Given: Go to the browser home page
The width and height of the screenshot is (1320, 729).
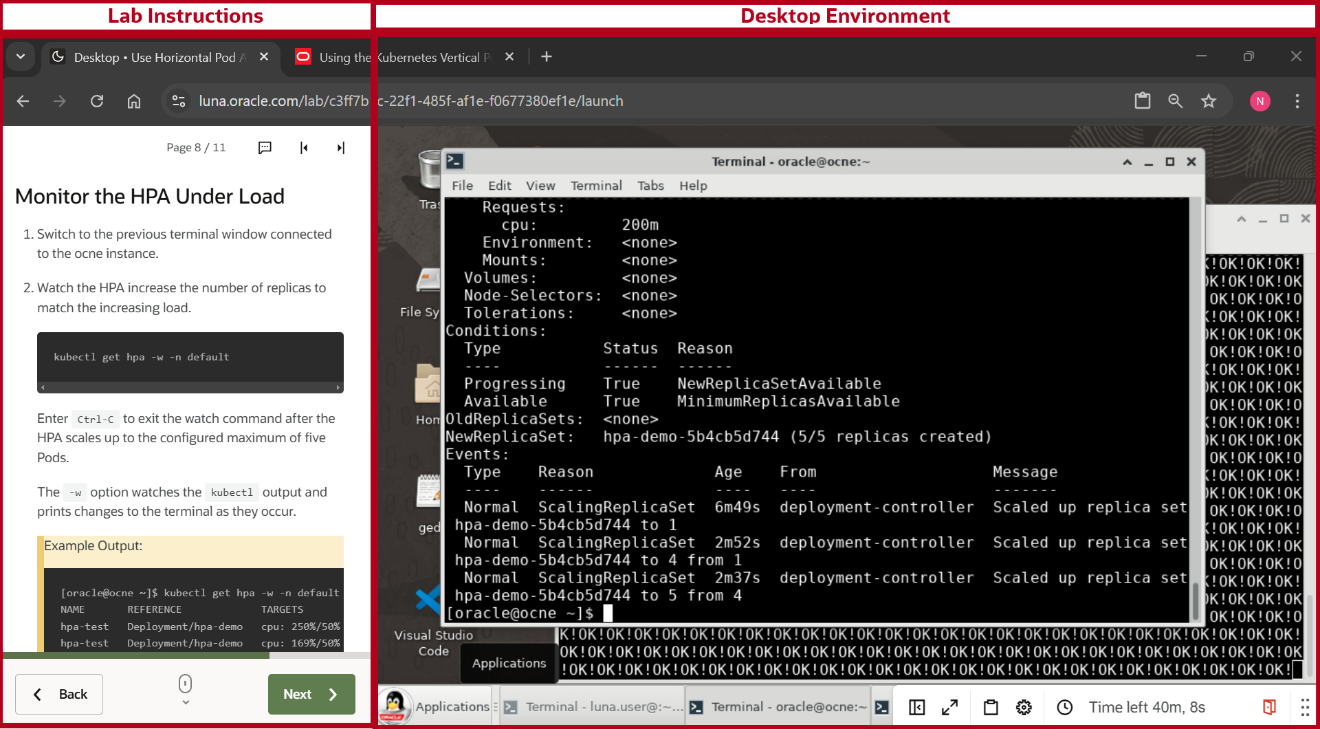Looking at the screenshot, I should tap(134, 101).
